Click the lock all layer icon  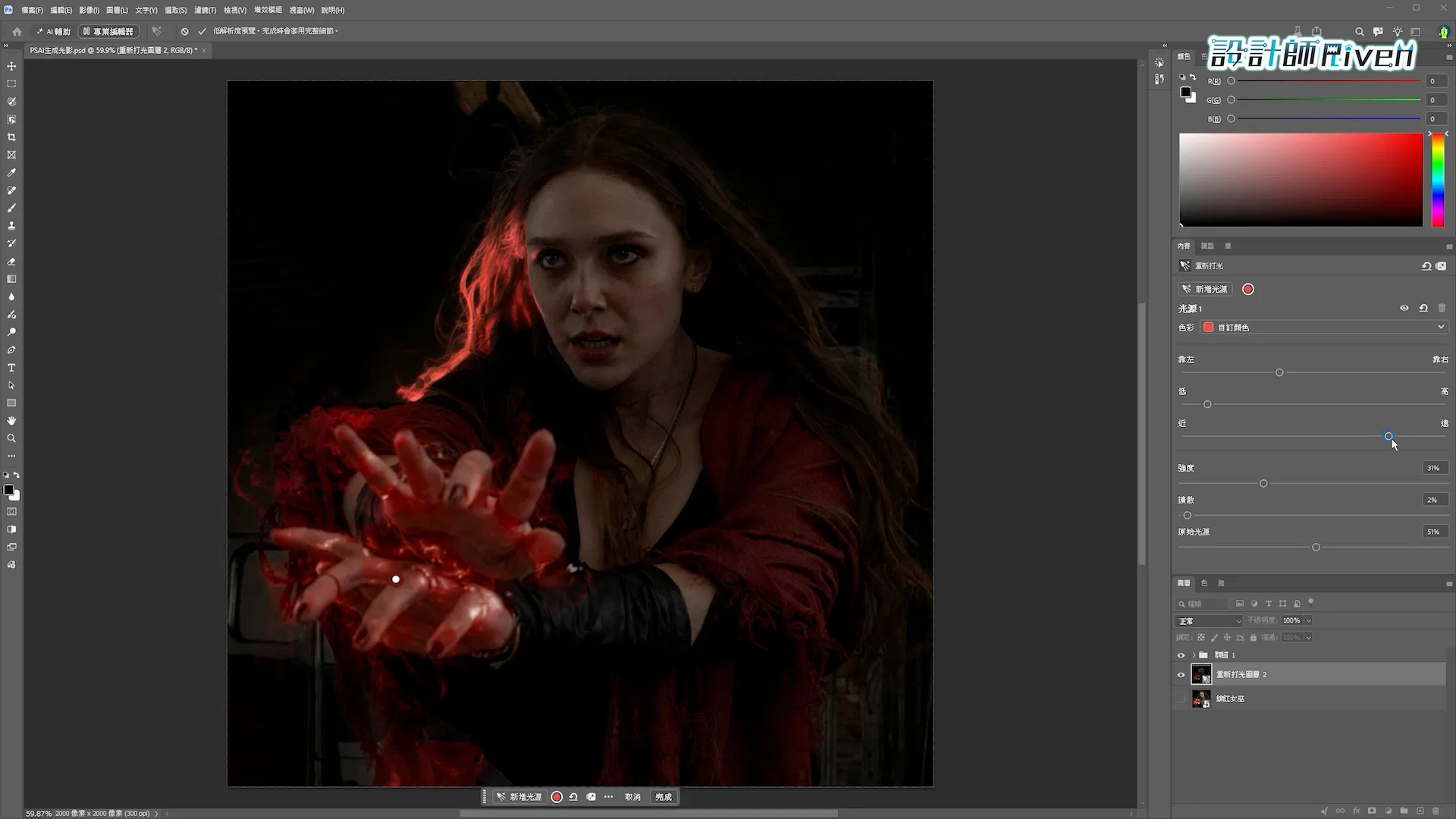[x=1254, y=638]
